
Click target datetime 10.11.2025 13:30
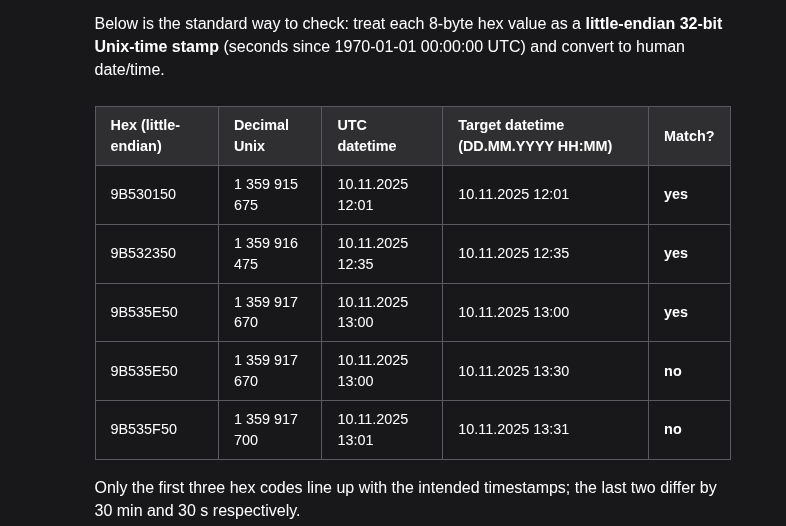point(513,371)
